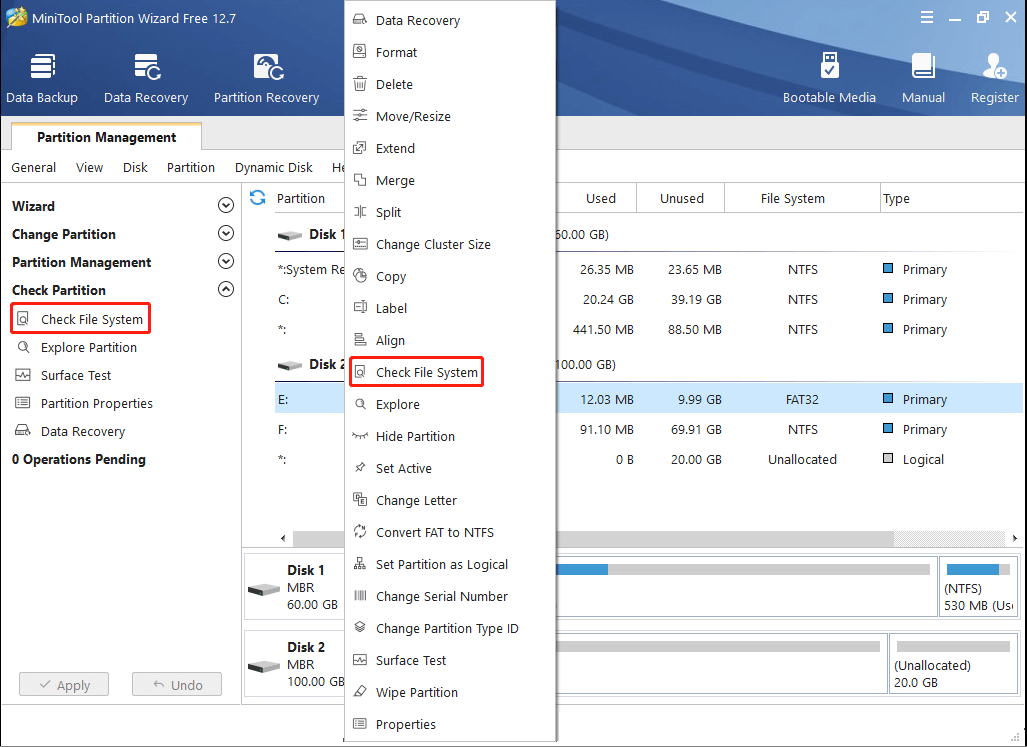Select the Unallocated 20.0 GB block
Viewport: 1027px width, 747px height.
tap(953, 663)
